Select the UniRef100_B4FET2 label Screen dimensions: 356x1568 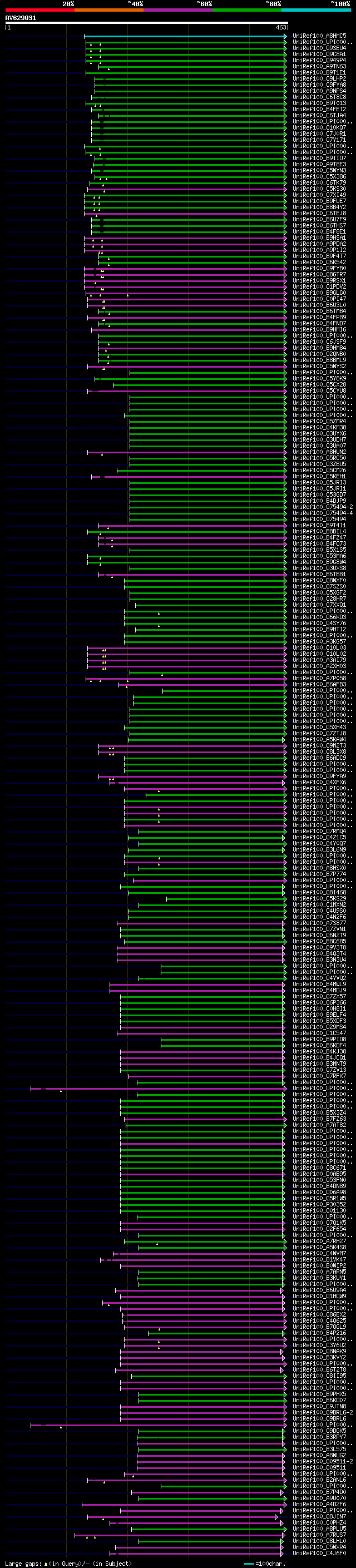(x=319, y=110)
